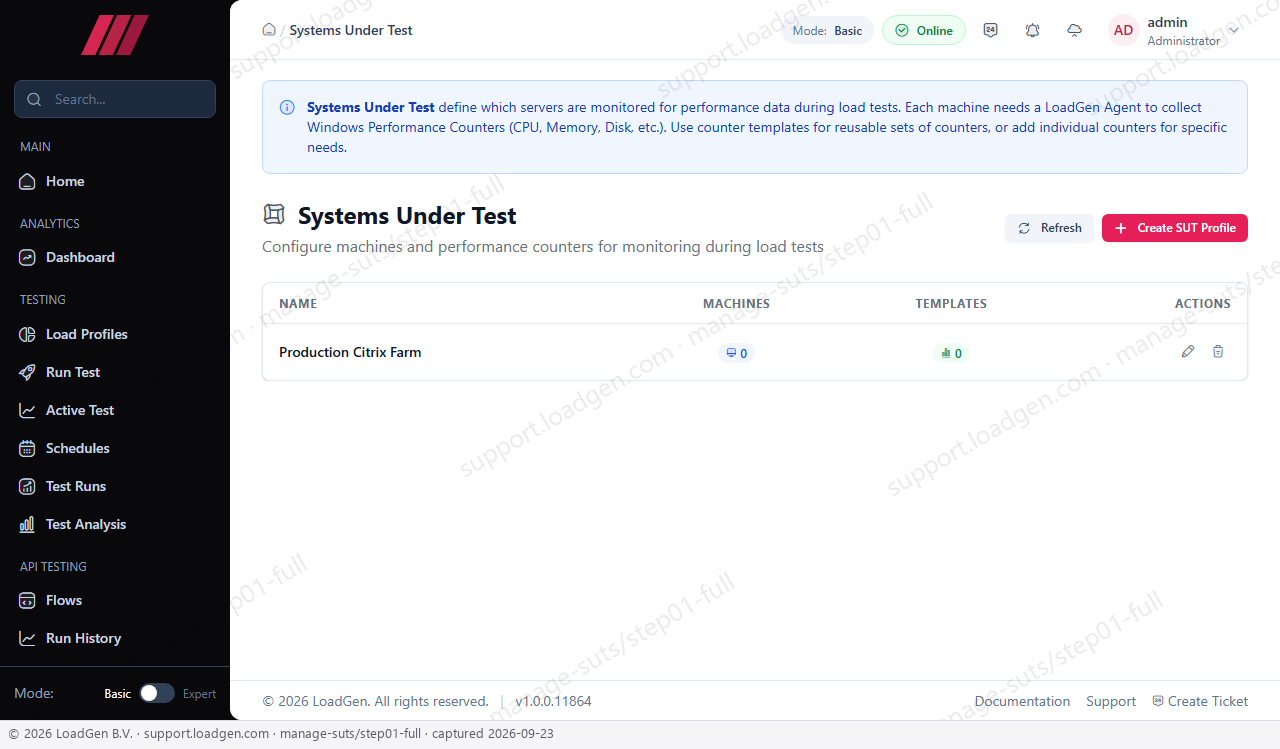
Task: Navigate to Load Profiles
Action: 115,334
